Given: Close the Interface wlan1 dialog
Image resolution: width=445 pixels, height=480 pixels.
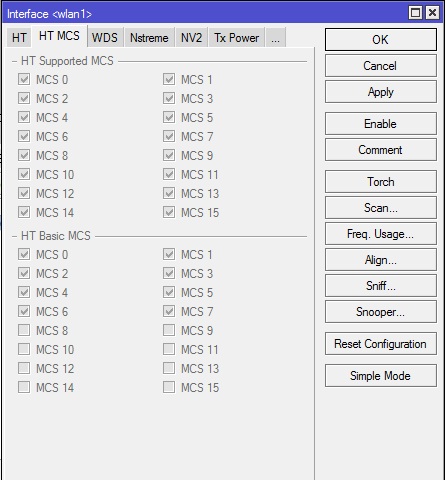Looking at the screenshot, I should pyautogui.click(x=432, y=13).
